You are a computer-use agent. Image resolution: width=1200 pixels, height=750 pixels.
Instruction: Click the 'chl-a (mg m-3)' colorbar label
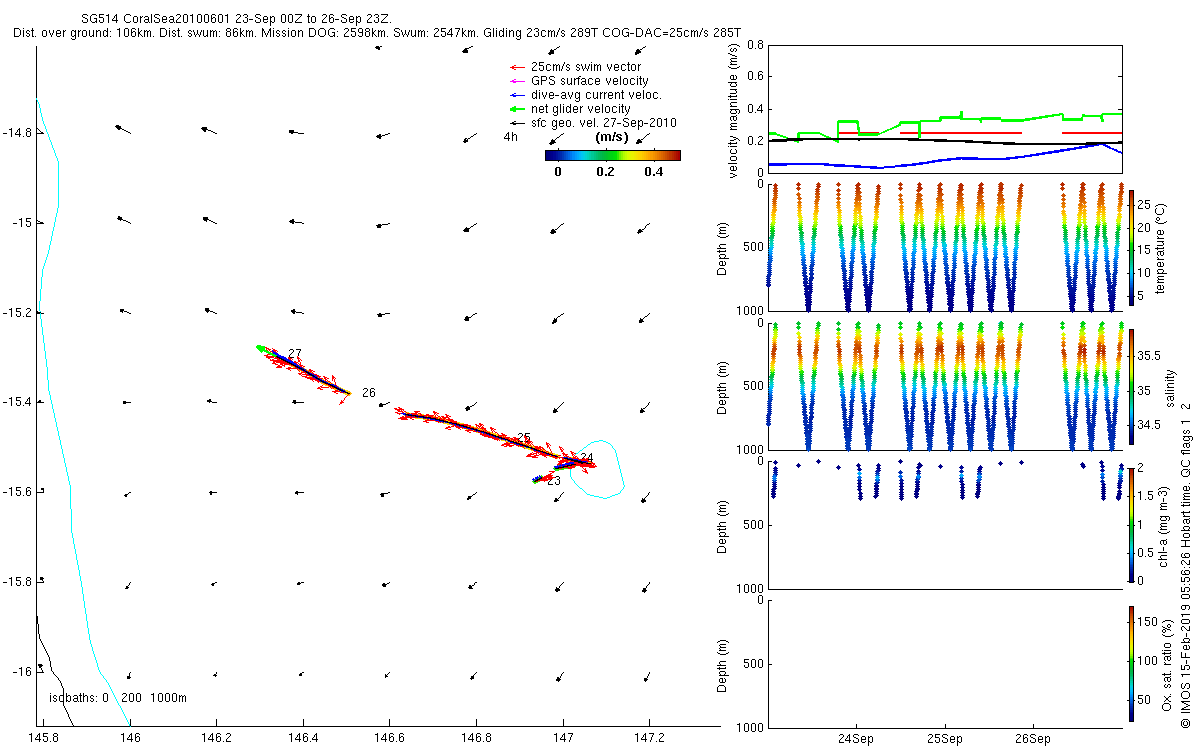[x=1163, y=524]
